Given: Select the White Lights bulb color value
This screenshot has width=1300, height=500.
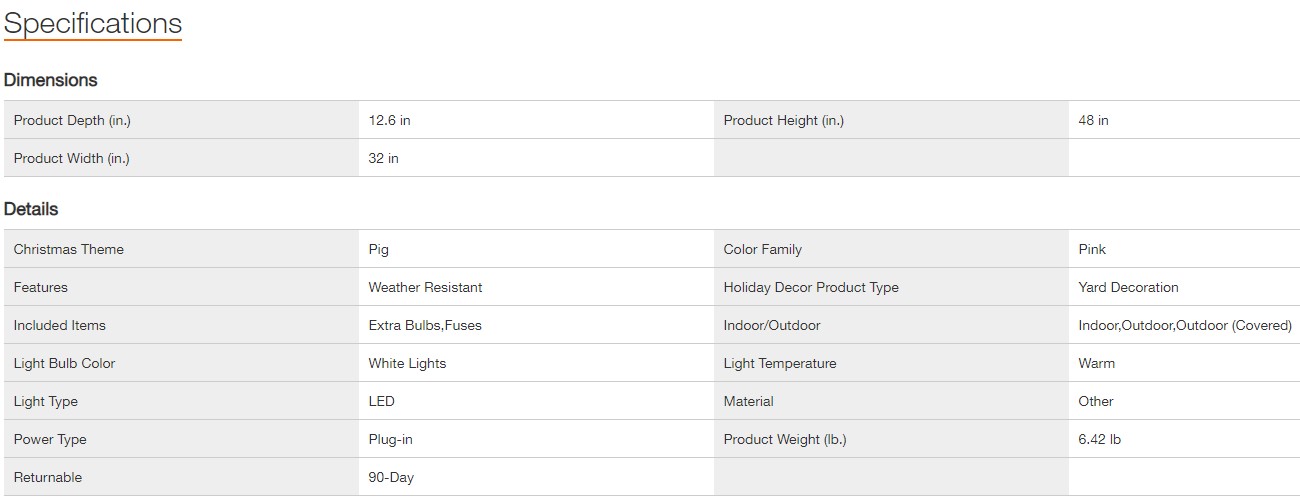Looking at the screenshot, I should click(x=407, y=363).
